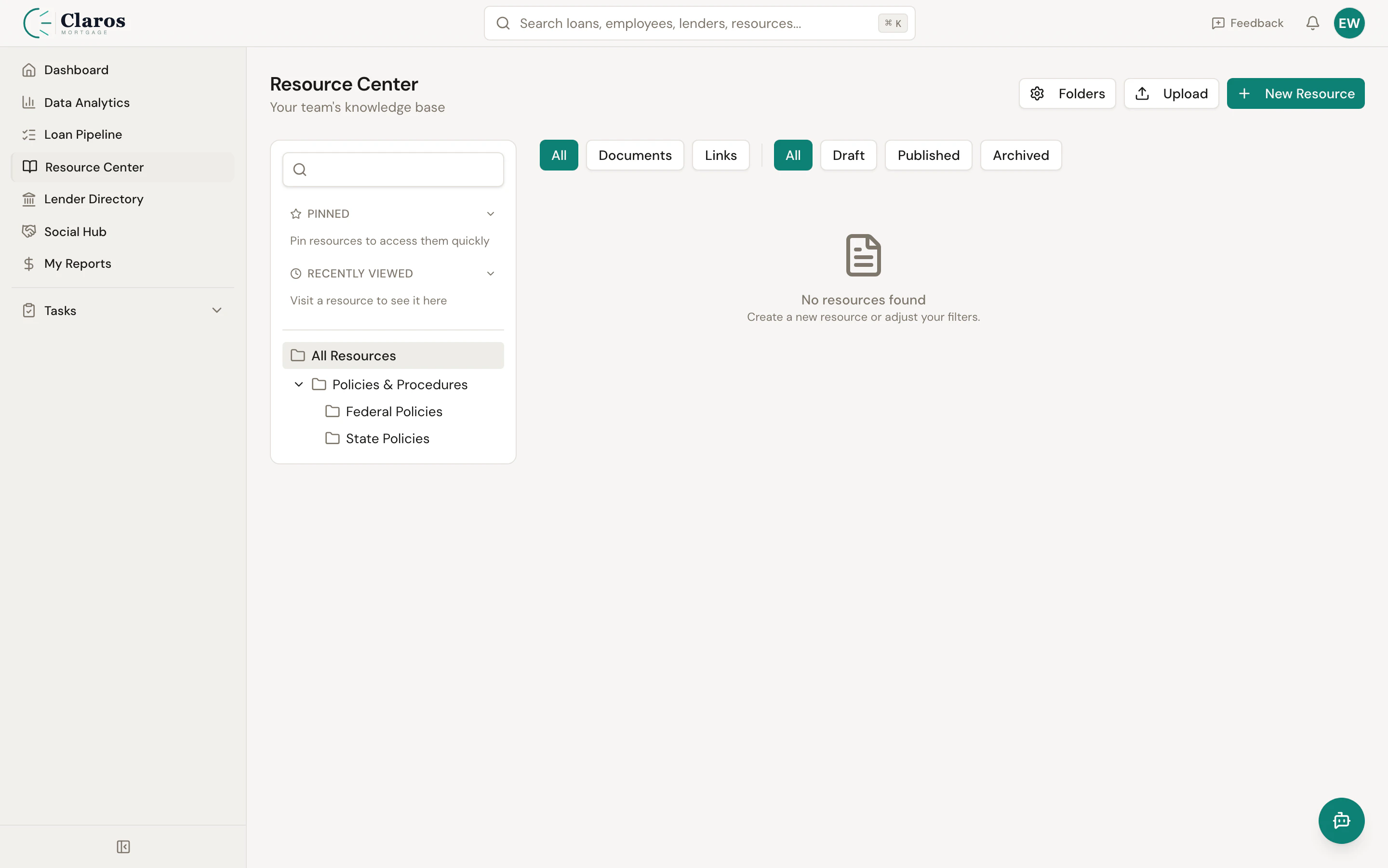Show Archived resources
Image resolution: width=1388 pixels, height=868 pixels.
point(1020,155)
